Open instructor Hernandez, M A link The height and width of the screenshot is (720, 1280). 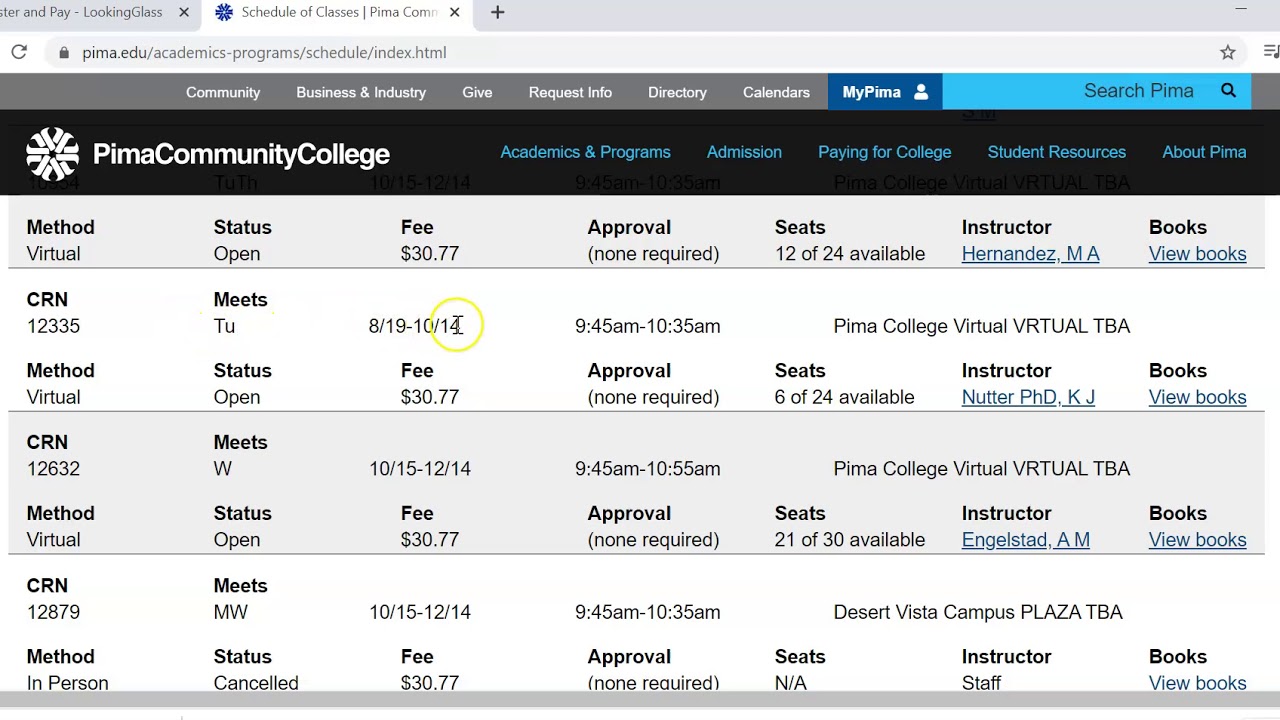point(1030,254)
